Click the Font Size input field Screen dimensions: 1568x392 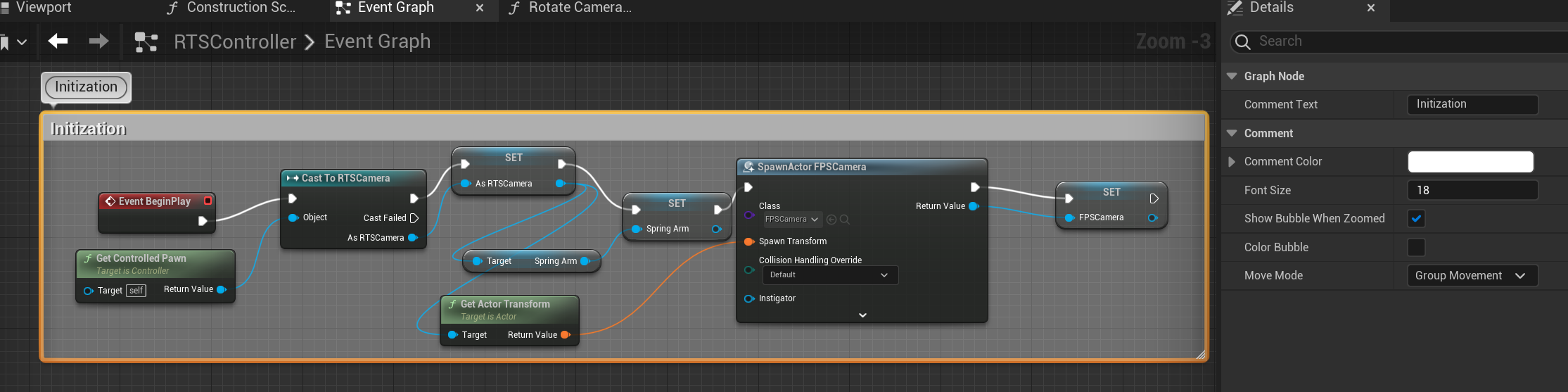(x=1472, y=191)
